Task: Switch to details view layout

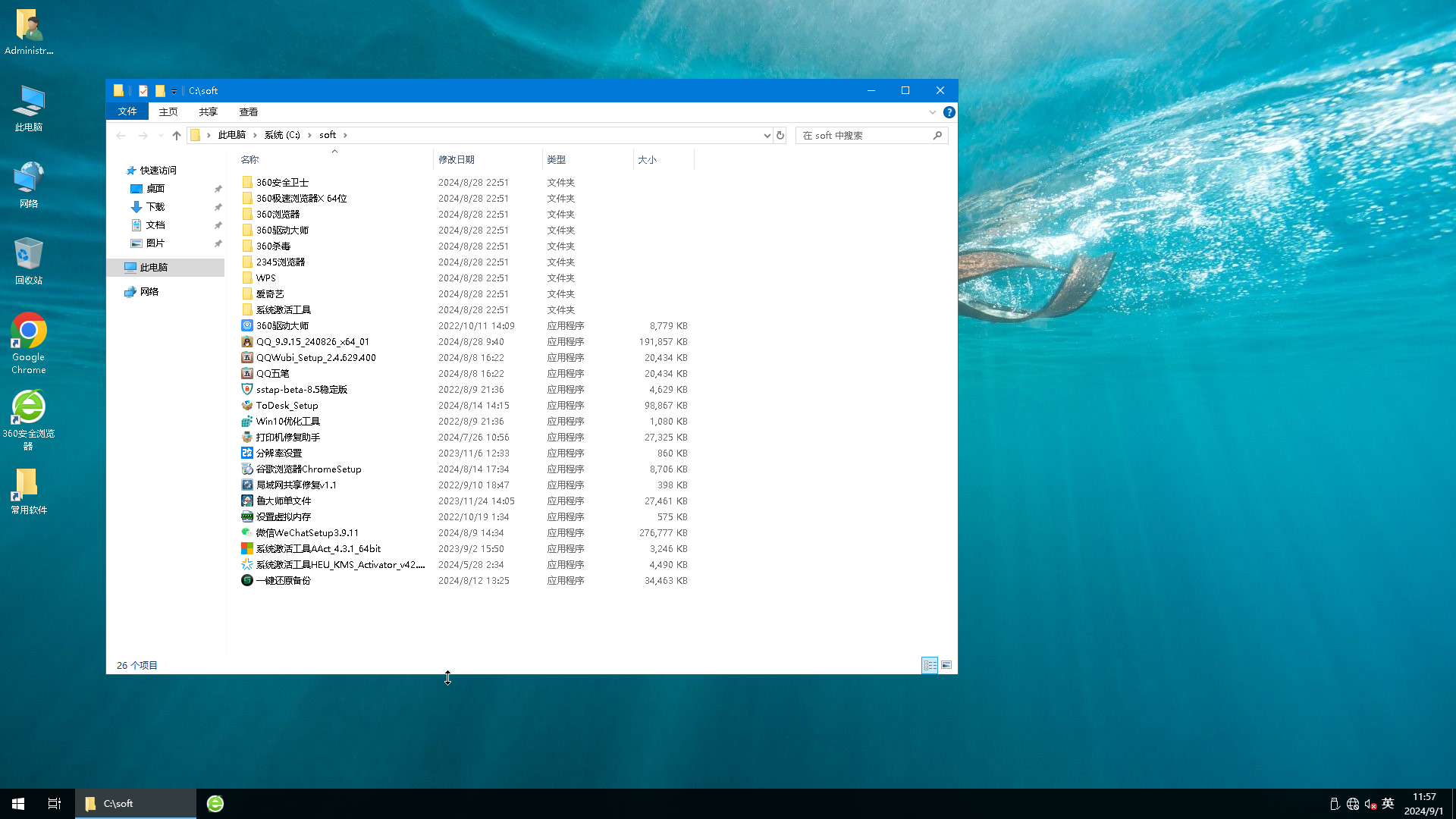Action: pyautogui.click(x=930, y=665)
